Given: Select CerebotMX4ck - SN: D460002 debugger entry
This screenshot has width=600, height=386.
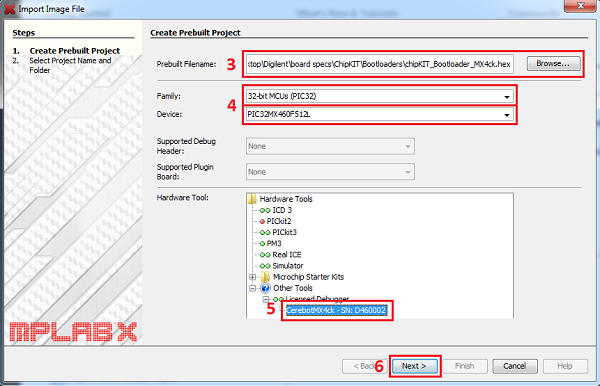Looking at the screenshot, I should click(336, 310).
